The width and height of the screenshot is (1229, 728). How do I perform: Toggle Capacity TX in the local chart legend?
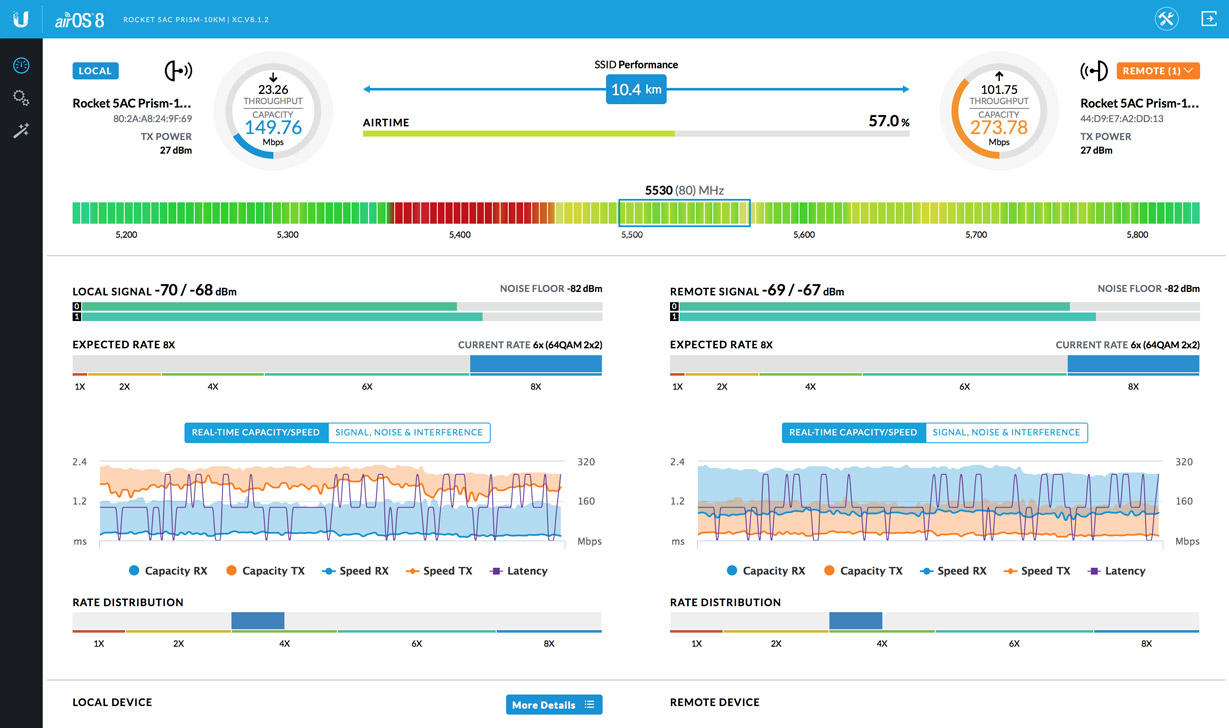(265, 571)
